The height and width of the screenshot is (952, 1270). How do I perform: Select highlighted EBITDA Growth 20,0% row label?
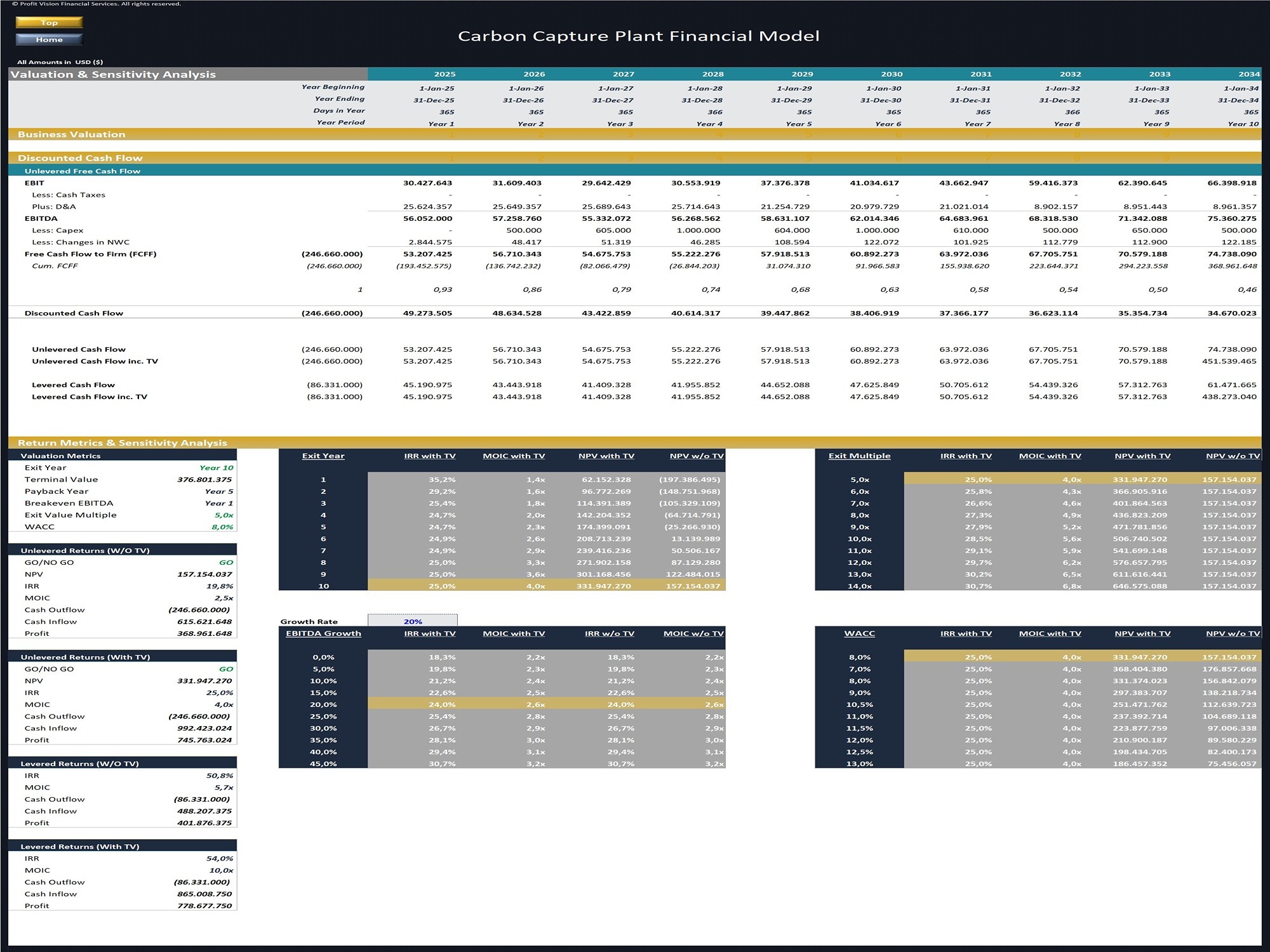point(323,704)
